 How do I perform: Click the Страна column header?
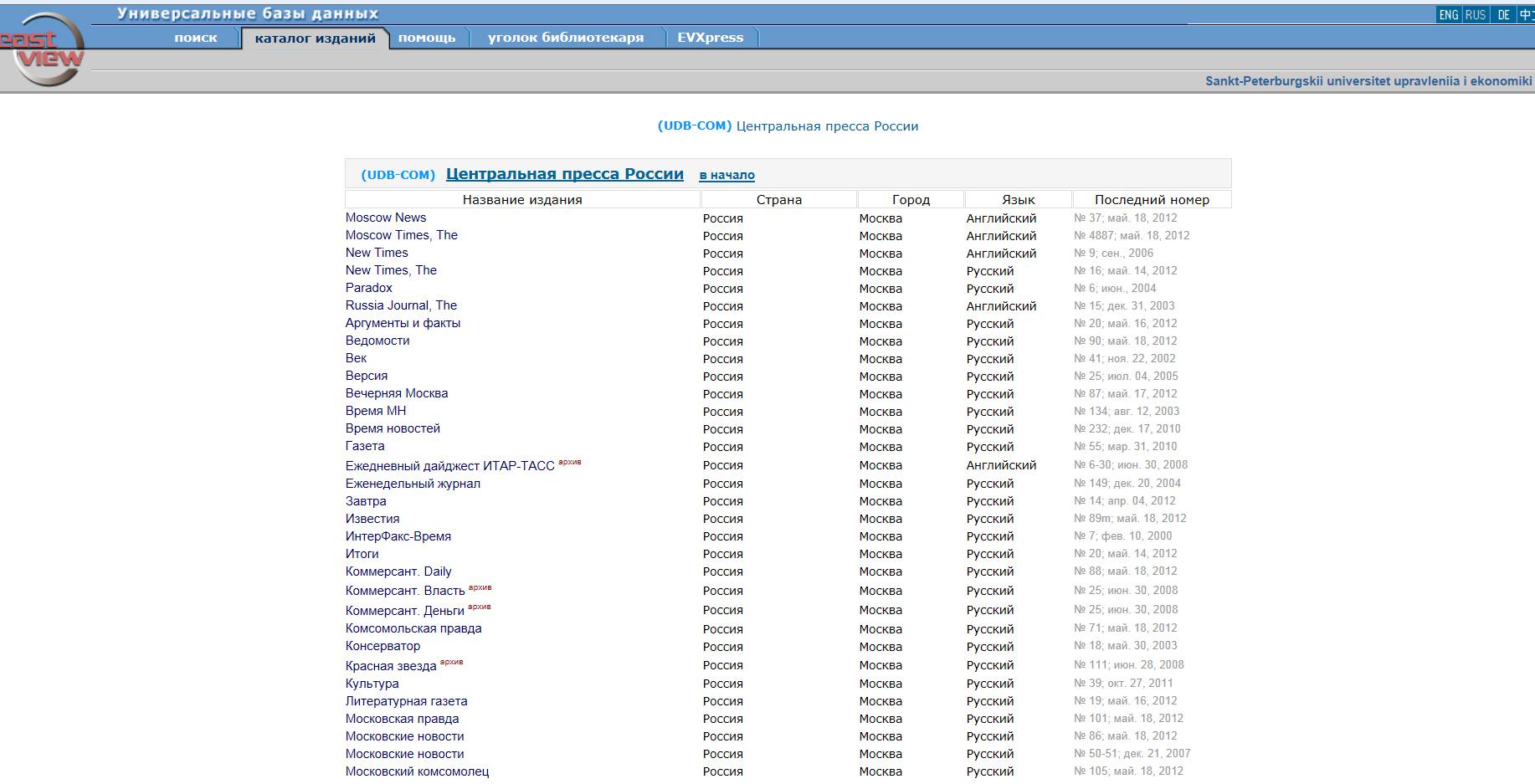(779, 199)
